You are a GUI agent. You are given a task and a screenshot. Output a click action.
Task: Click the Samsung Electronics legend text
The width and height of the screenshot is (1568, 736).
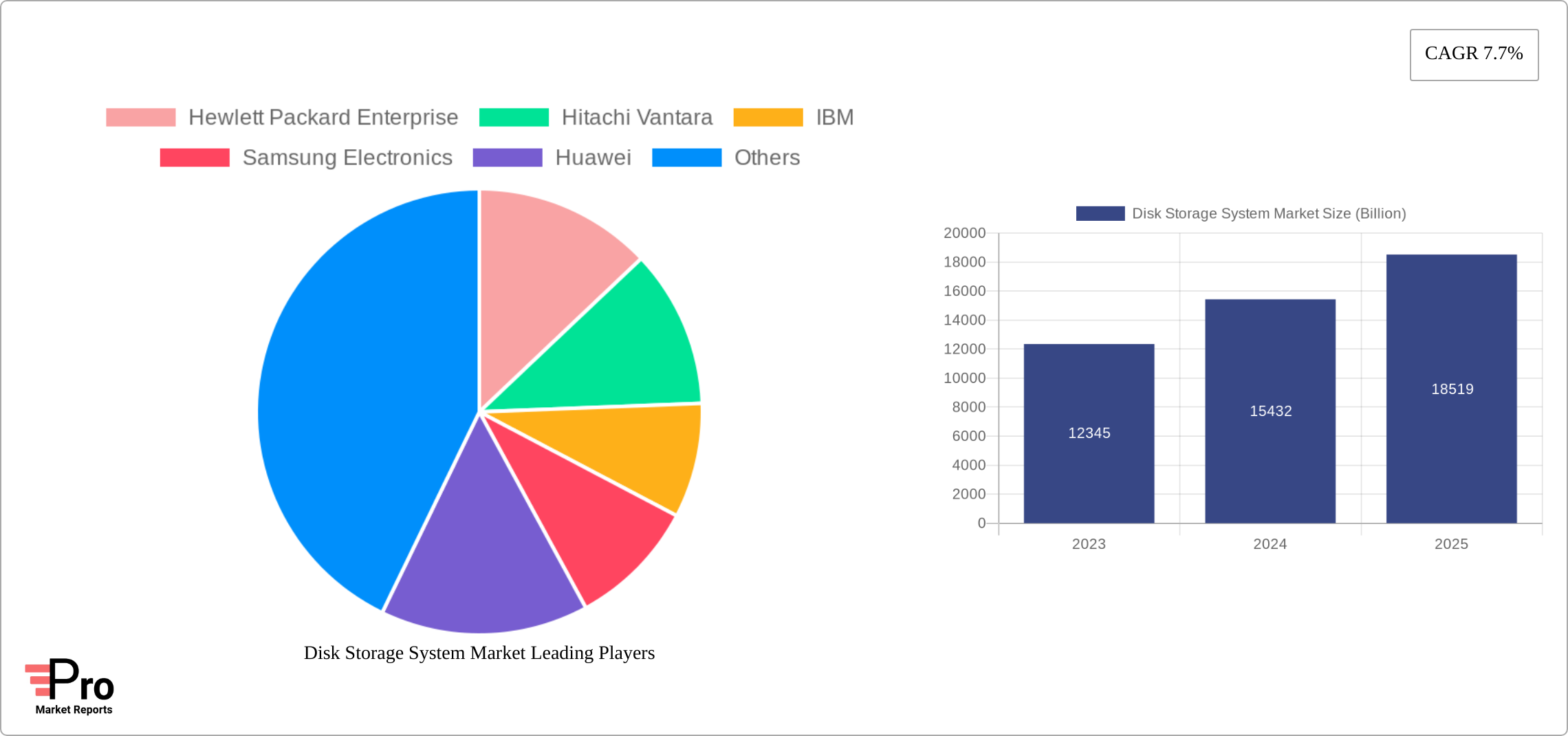click(x=347, y=158)
